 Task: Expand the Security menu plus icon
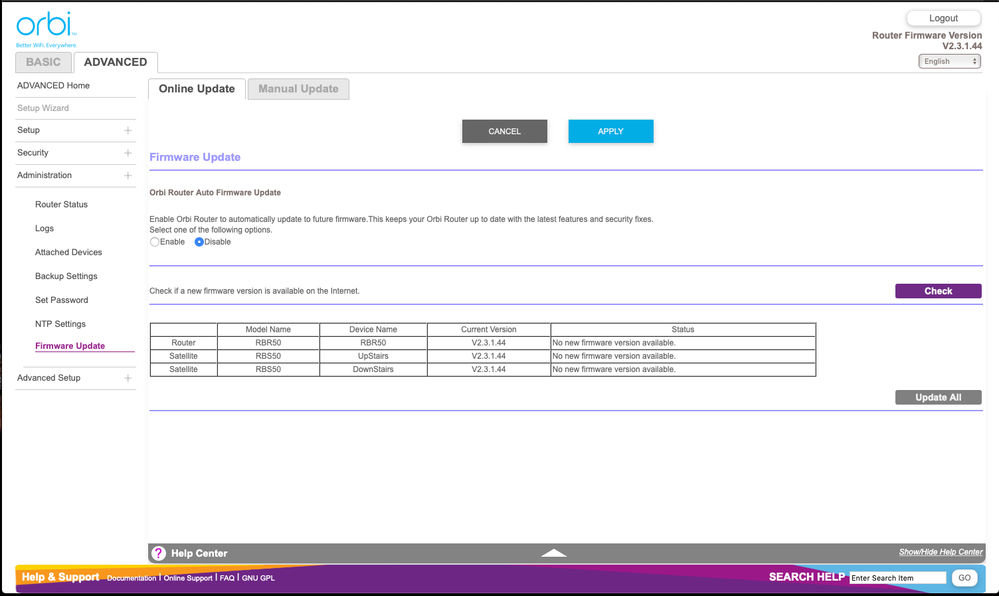[128, 153]
